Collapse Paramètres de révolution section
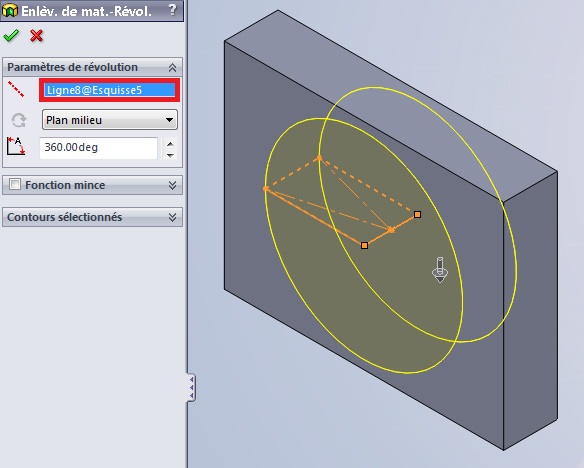This screenshot has height=468, width=584. (x=172, y=67)
